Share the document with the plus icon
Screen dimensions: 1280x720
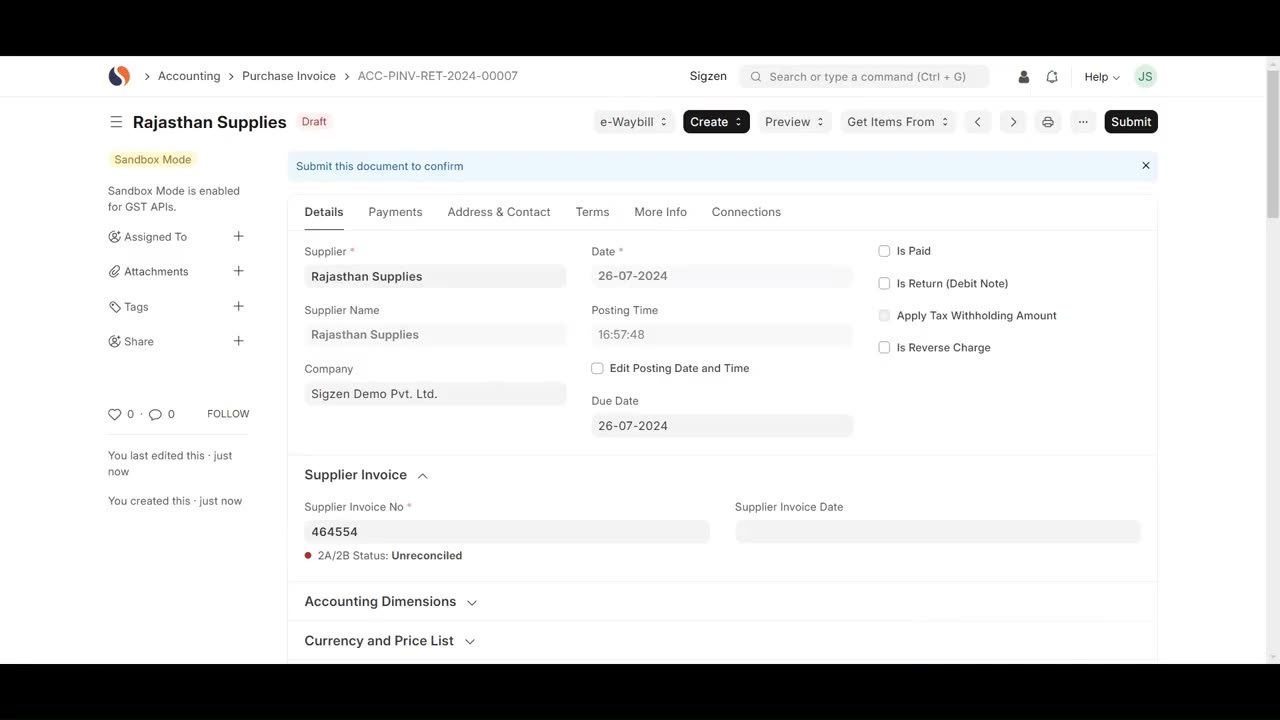click(x=238, y=341)
